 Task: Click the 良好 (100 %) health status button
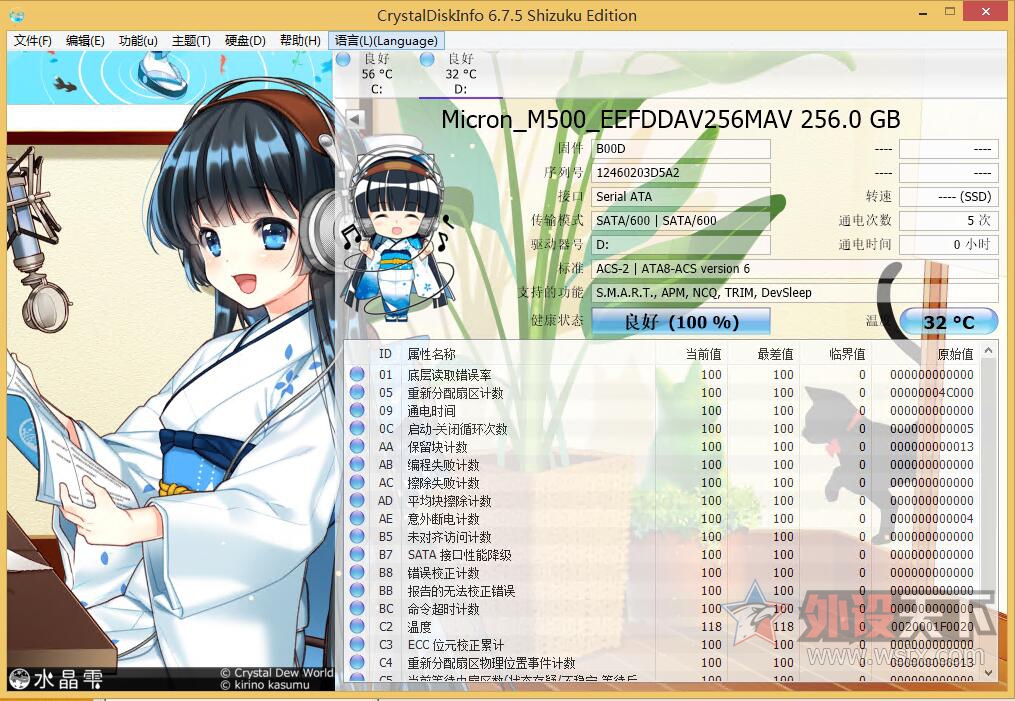[x=681, y=322]
